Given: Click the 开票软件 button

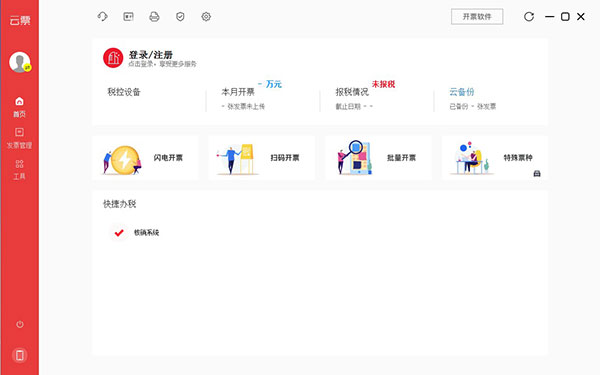Looking at the screenshot, I should (477, 16).
